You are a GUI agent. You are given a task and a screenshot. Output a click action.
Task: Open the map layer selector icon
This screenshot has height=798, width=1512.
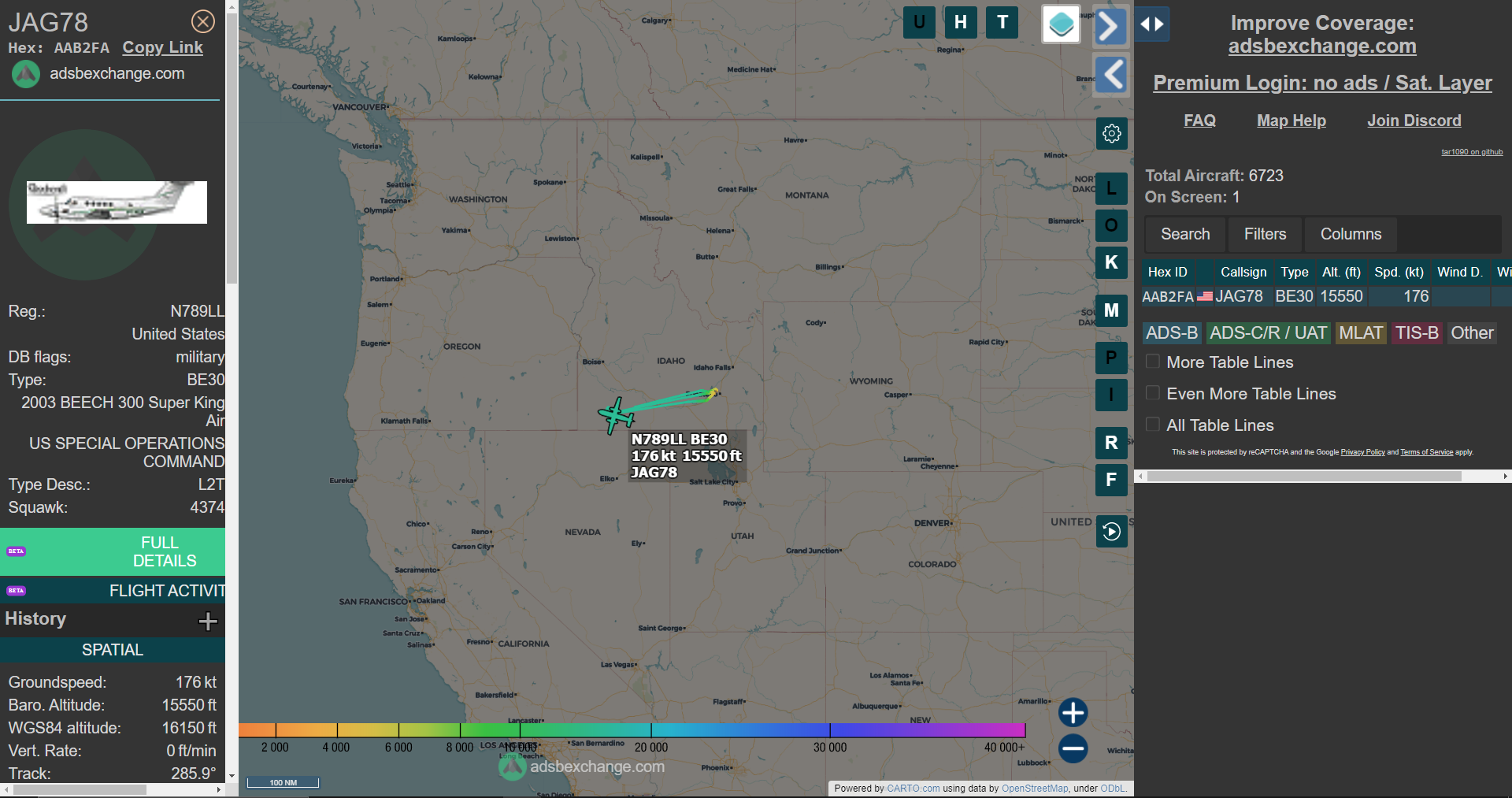(1061, 24)
